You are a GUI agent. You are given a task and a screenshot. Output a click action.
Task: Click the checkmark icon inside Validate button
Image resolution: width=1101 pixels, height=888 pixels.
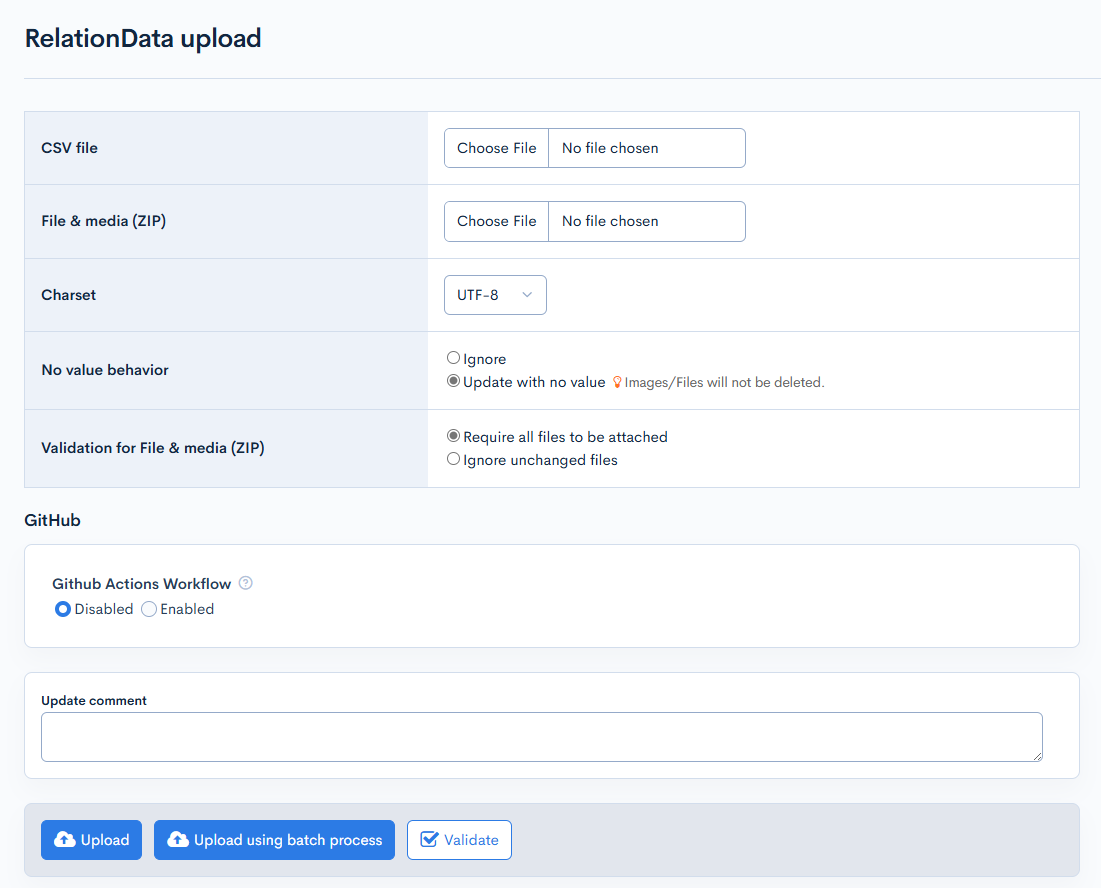click(x=433, y=840)
